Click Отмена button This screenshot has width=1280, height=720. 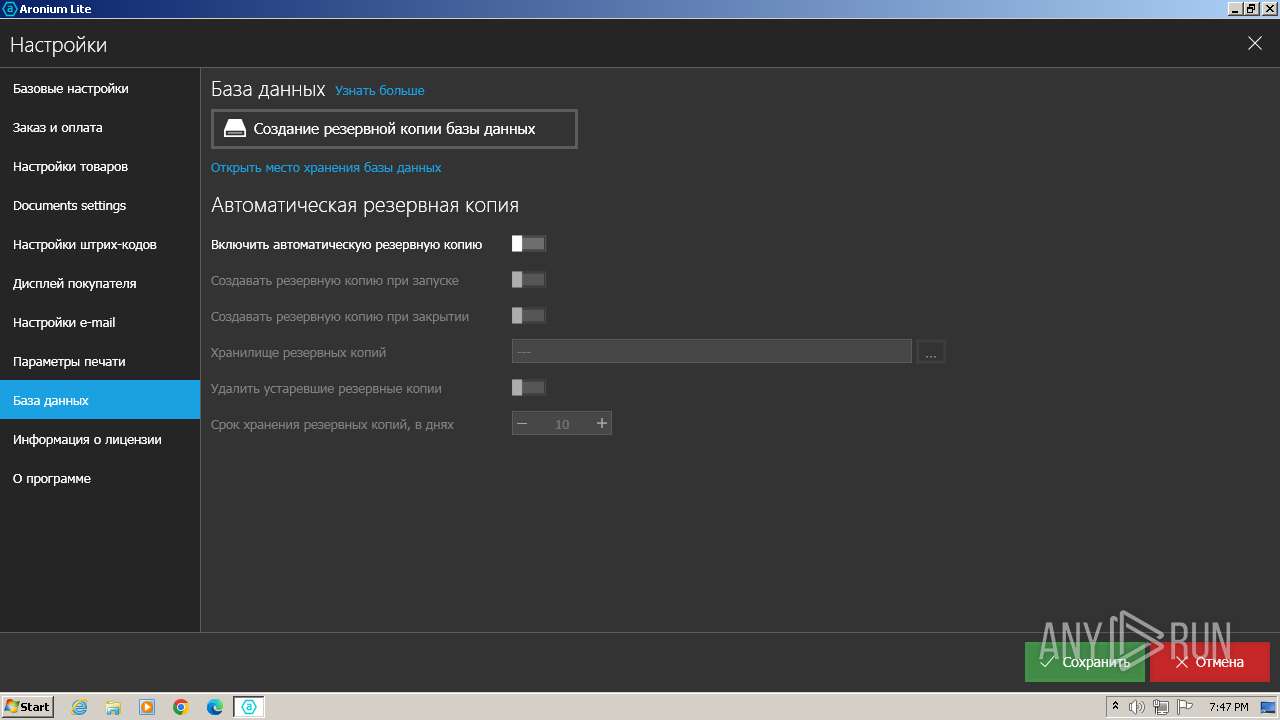[x=1210, y=662]
